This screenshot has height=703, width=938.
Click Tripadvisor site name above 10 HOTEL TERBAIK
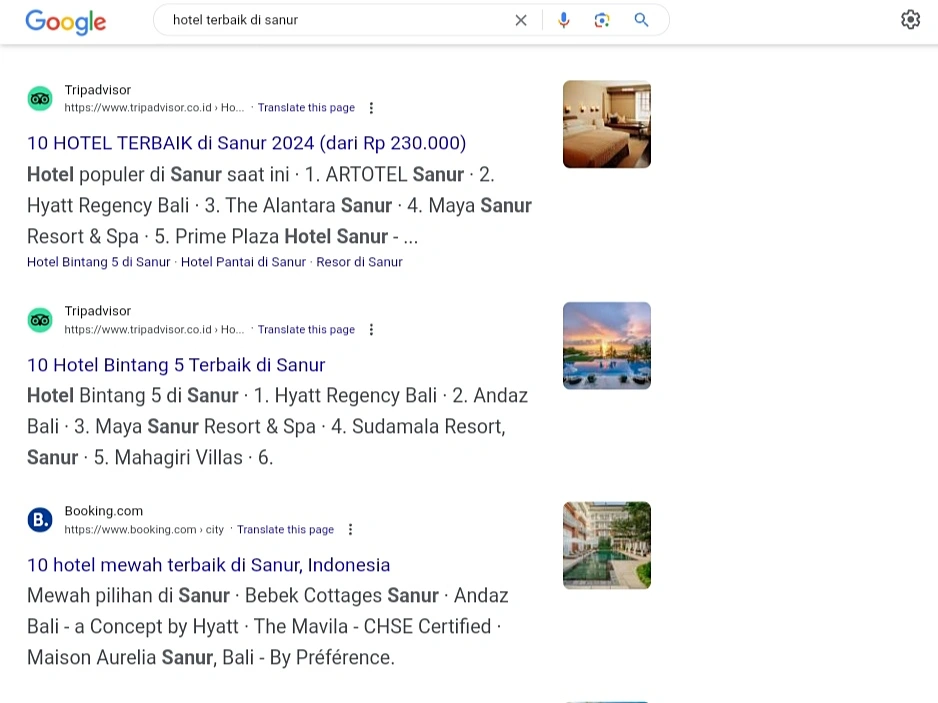tap(98, 90)
